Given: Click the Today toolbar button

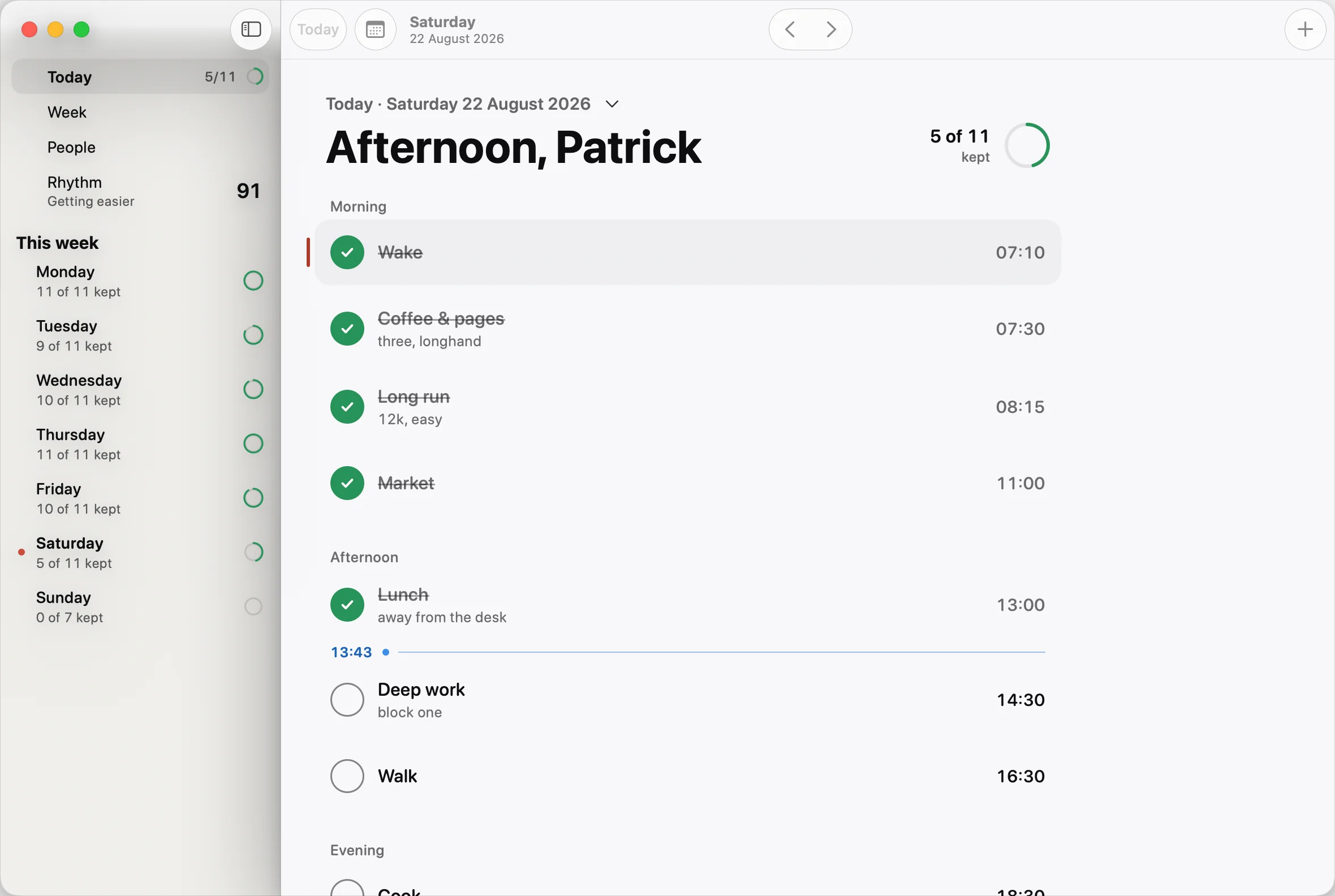Looking at the screenshot, I should click(318, 29).
